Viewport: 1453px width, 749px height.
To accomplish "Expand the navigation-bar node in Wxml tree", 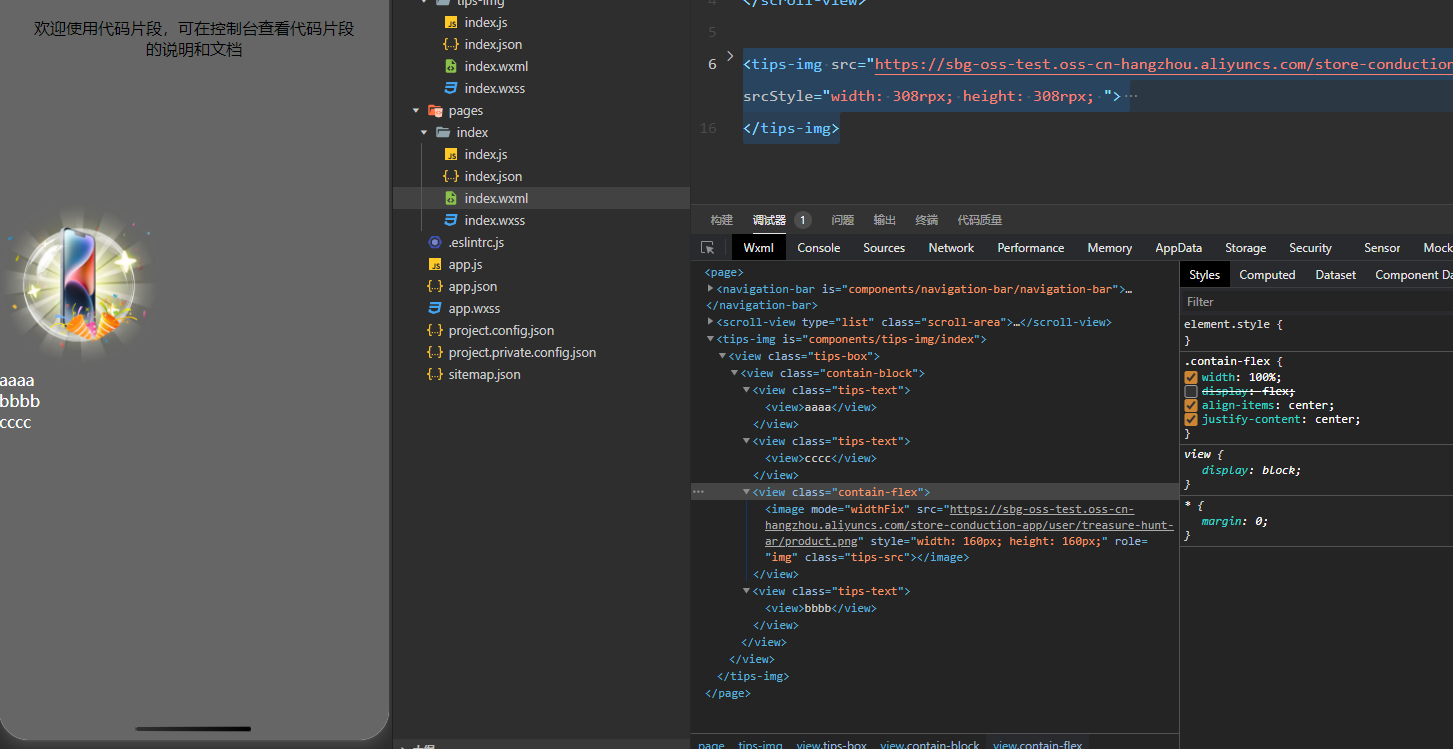I will click(x=710, y=289).
